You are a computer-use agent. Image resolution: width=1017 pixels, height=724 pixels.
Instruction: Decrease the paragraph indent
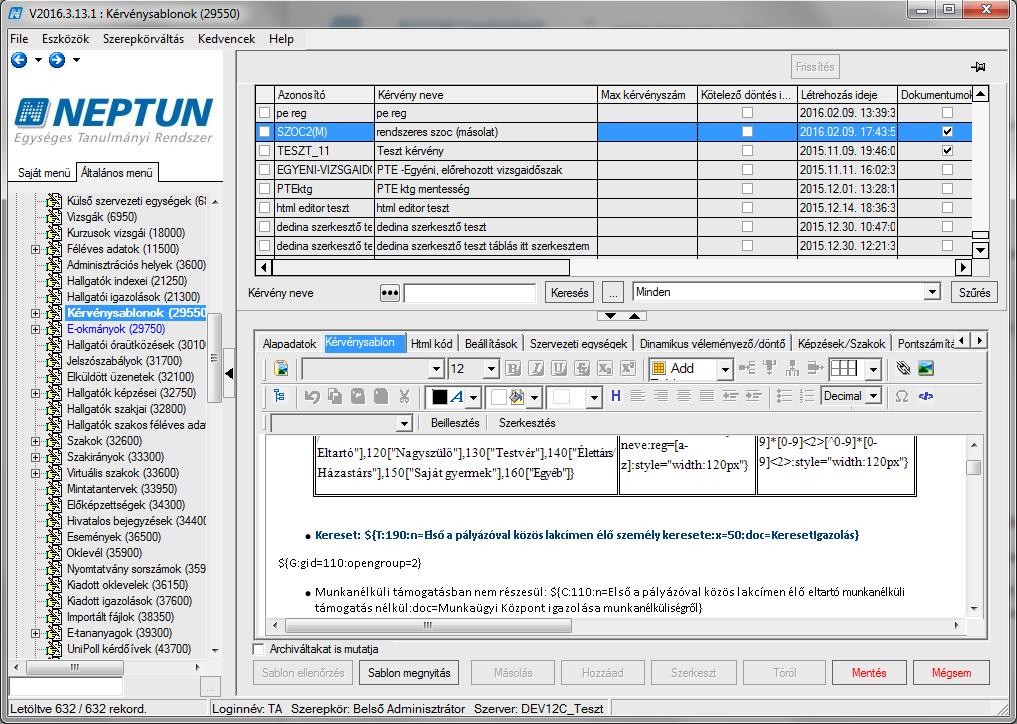[730, 396]
